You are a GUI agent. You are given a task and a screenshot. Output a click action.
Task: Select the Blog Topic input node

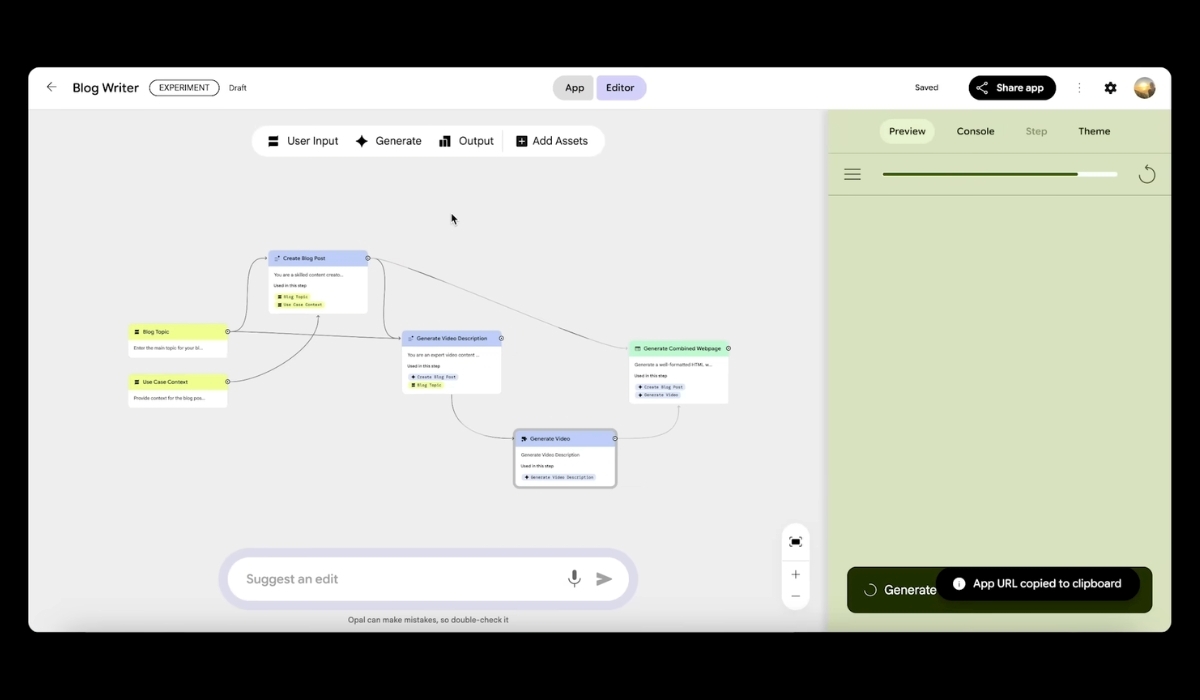(x=178, y=340)
